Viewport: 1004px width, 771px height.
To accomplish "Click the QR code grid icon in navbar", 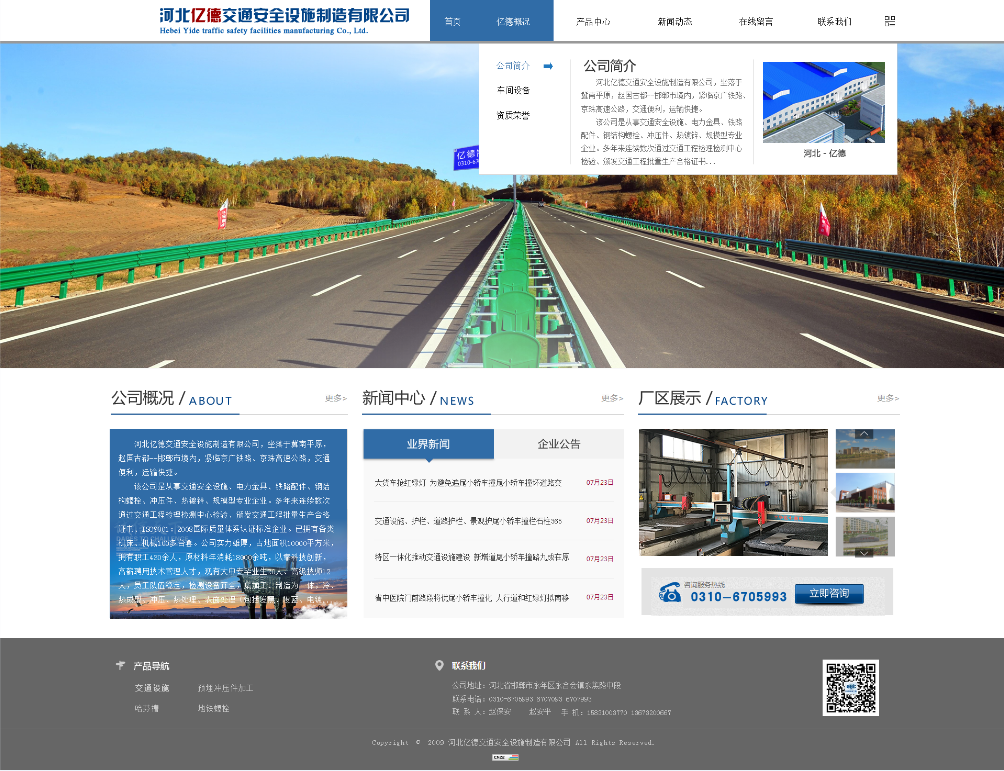I will click(890, 20).
